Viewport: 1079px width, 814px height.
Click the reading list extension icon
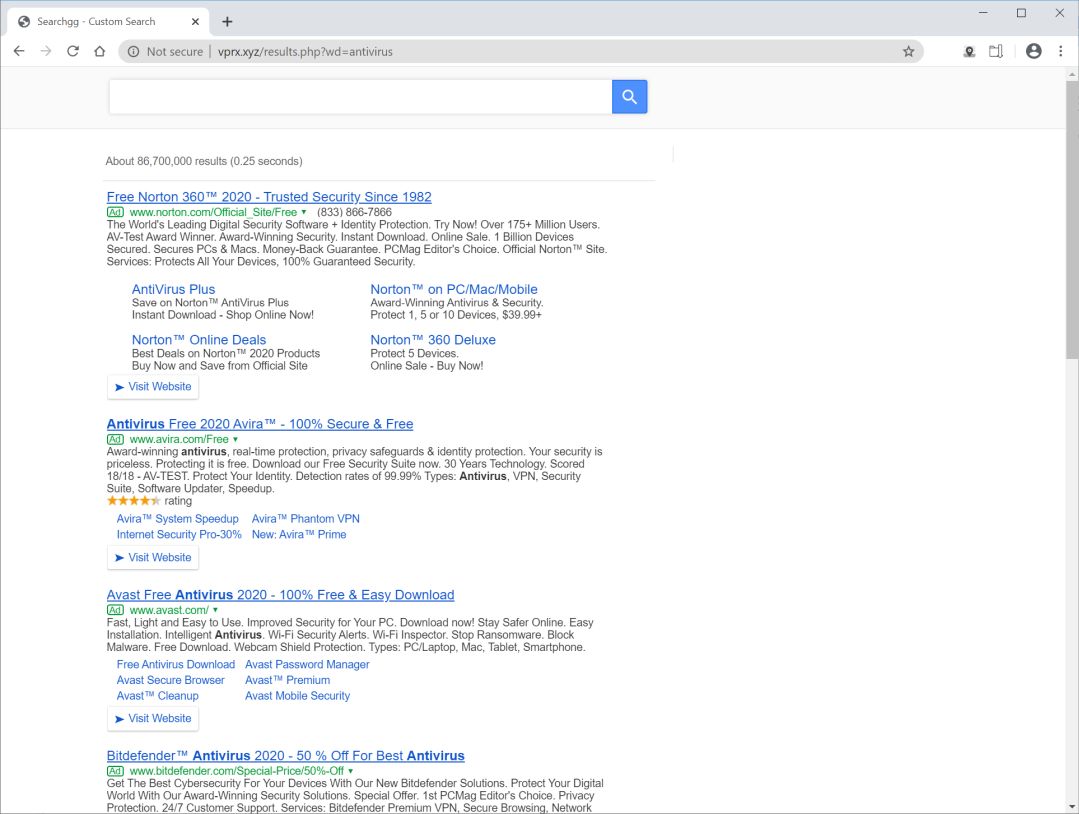click(x=996, y=52)
